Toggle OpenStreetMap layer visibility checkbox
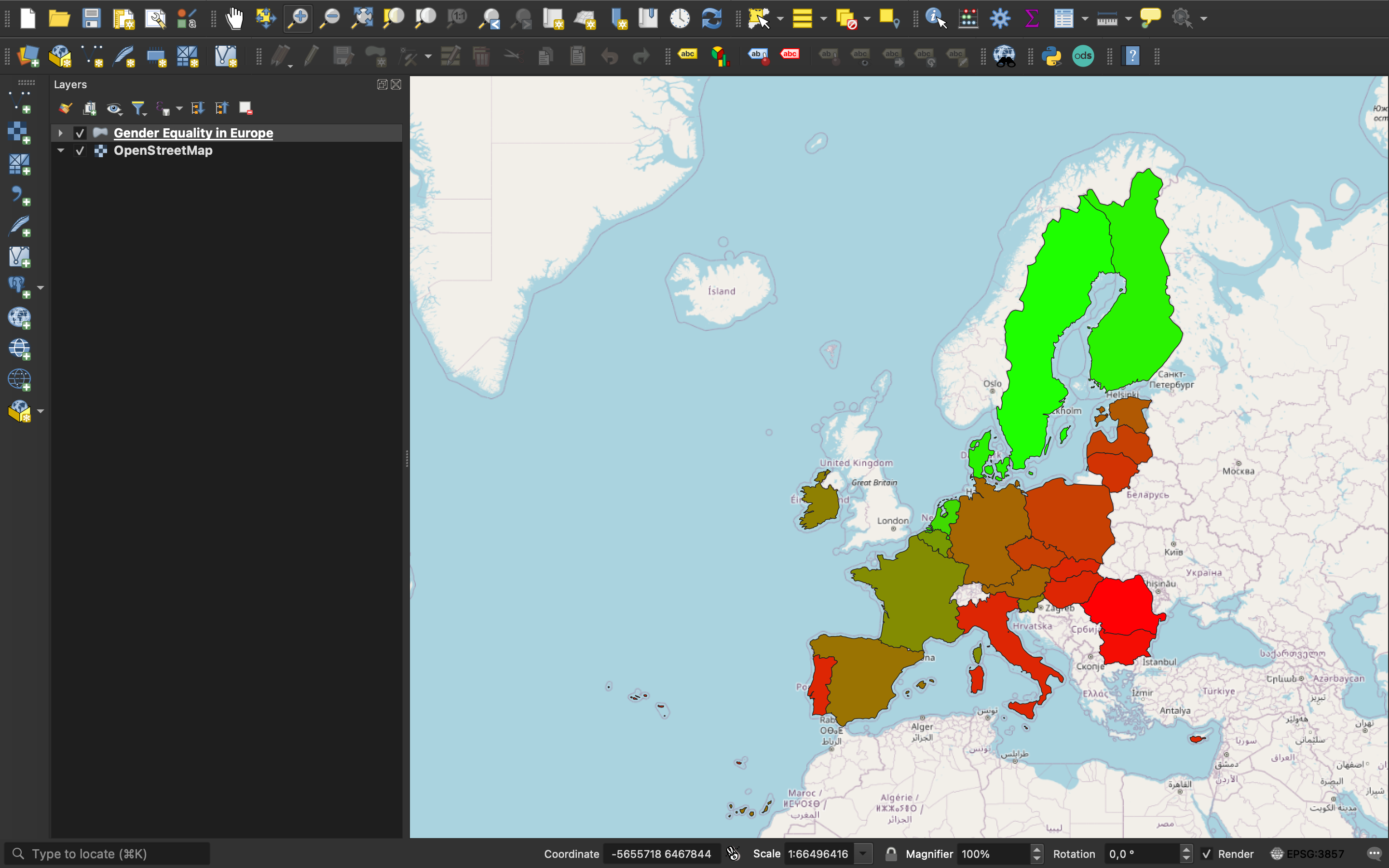This screenshot has height=868, width=1389. (x=80, y=151)
